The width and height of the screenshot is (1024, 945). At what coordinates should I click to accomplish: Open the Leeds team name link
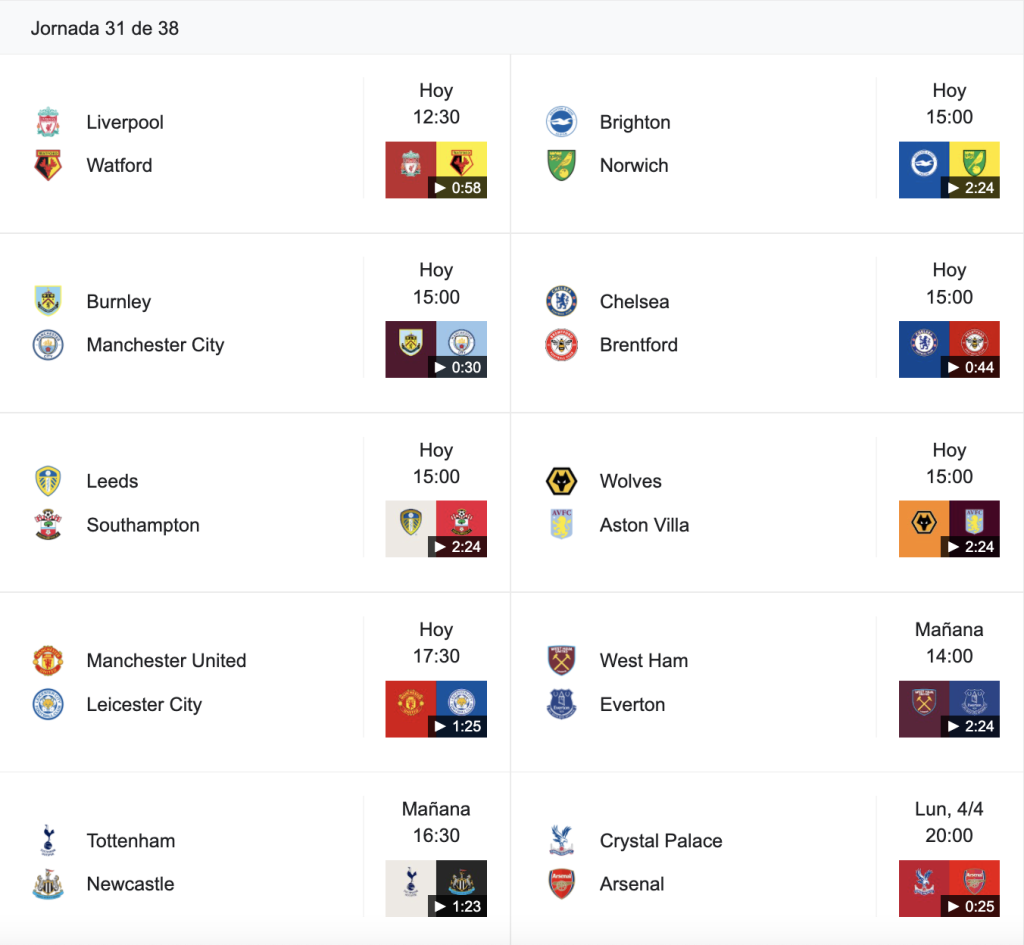[112, 481]
